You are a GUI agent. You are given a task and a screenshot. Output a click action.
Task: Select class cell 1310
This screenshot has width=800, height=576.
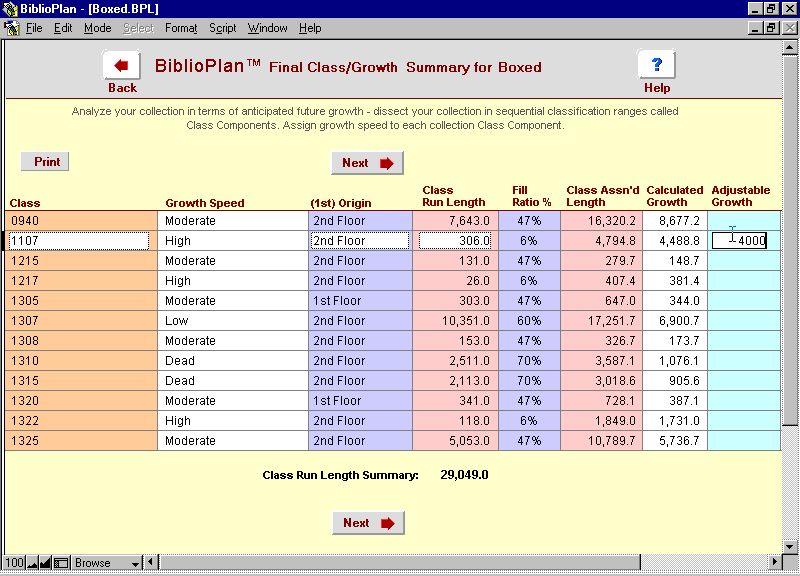pos(81,361)
